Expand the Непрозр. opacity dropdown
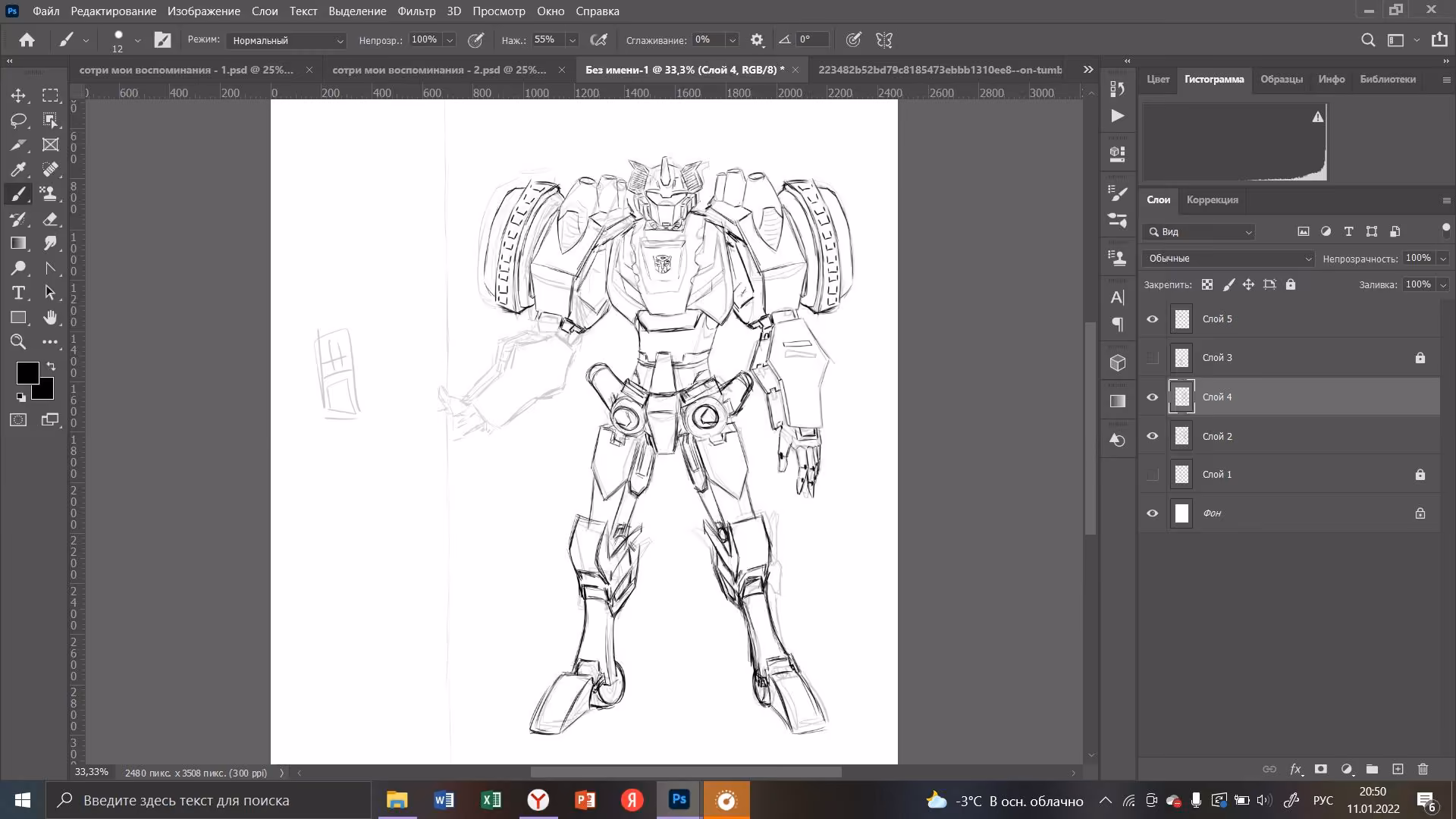1456x819 pixels. click(x=450, y=40)
